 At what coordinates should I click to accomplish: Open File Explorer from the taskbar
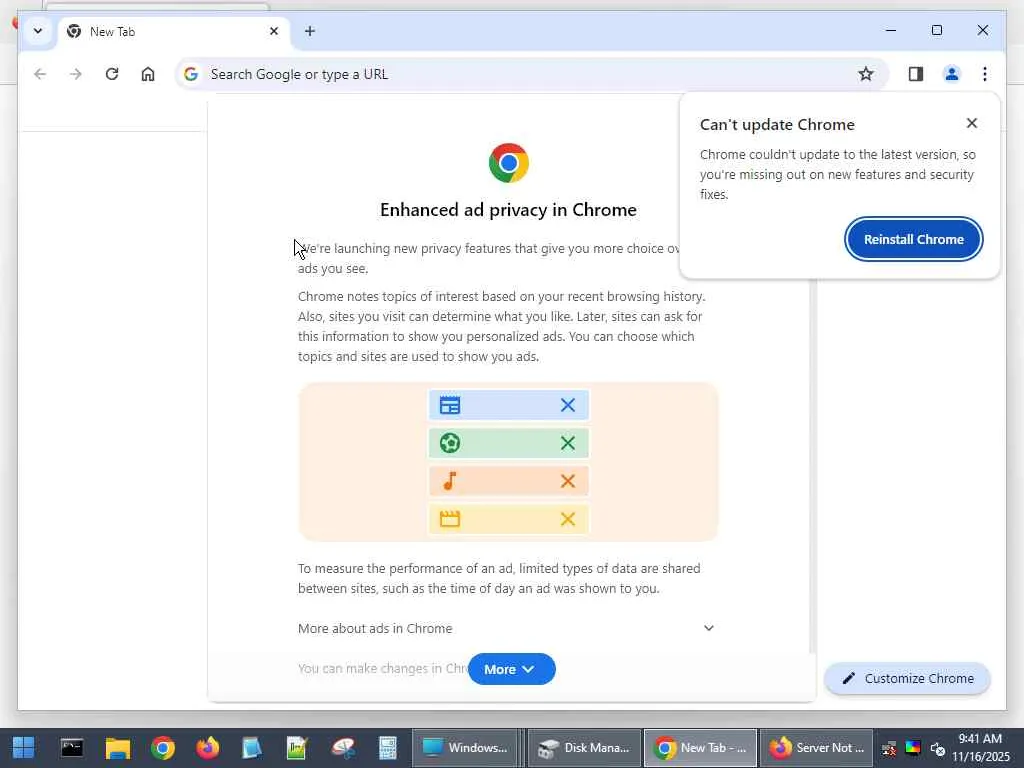[118, 748]
